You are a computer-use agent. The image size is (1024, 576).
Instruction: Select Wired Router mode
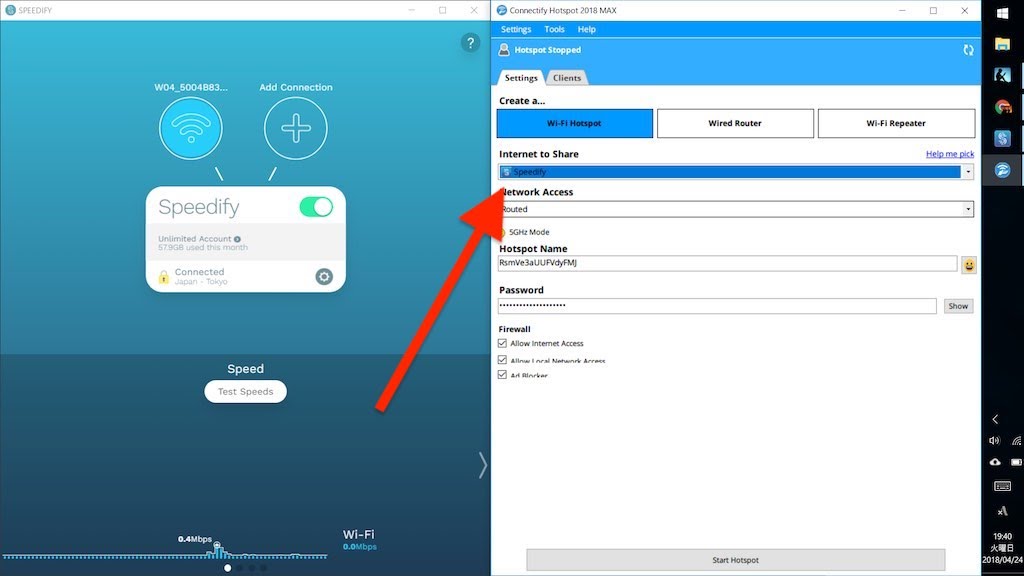(735, 123)
